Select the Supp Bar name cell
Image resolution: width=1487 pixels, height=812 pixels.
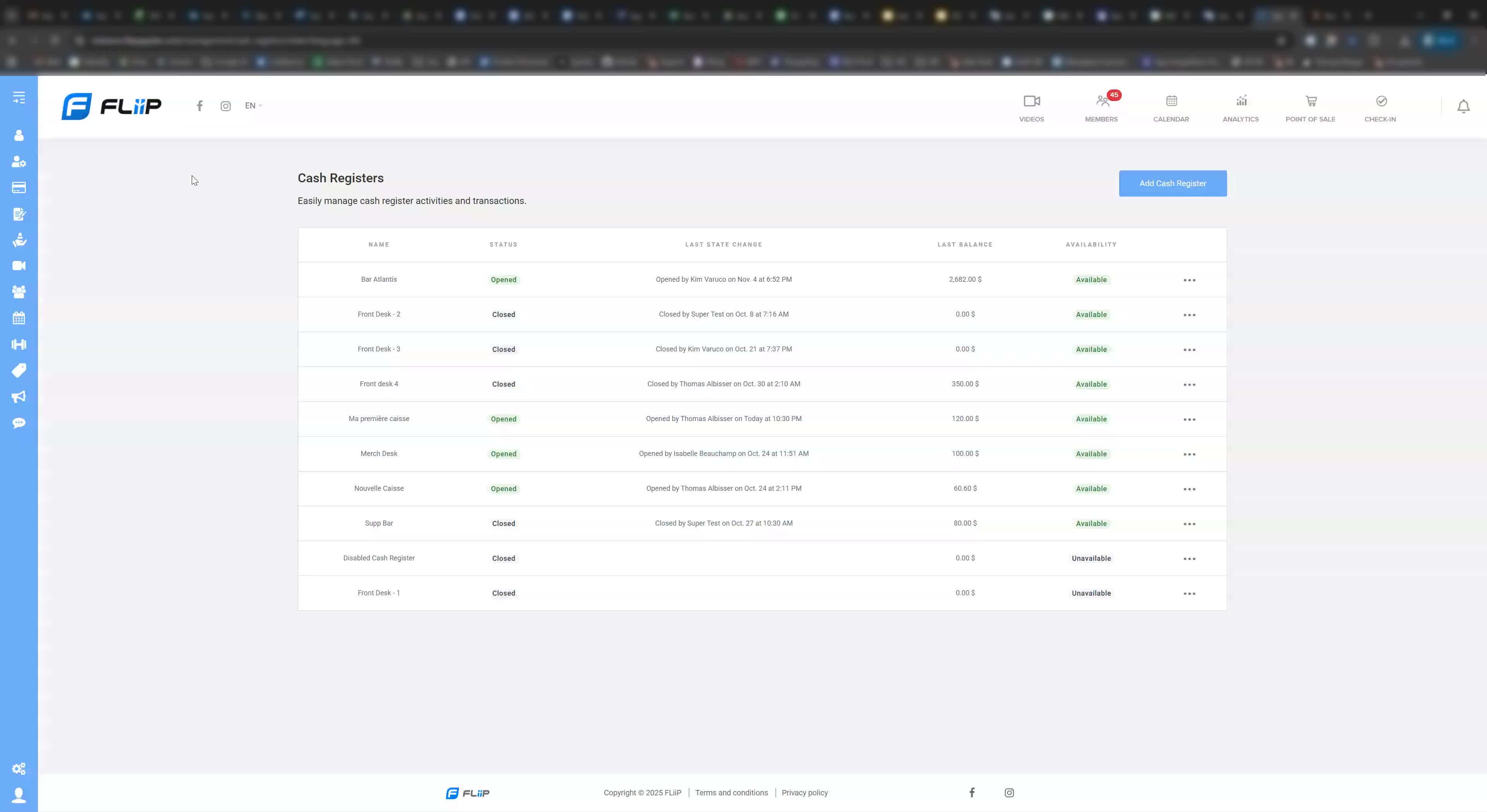tap(379, 523)
